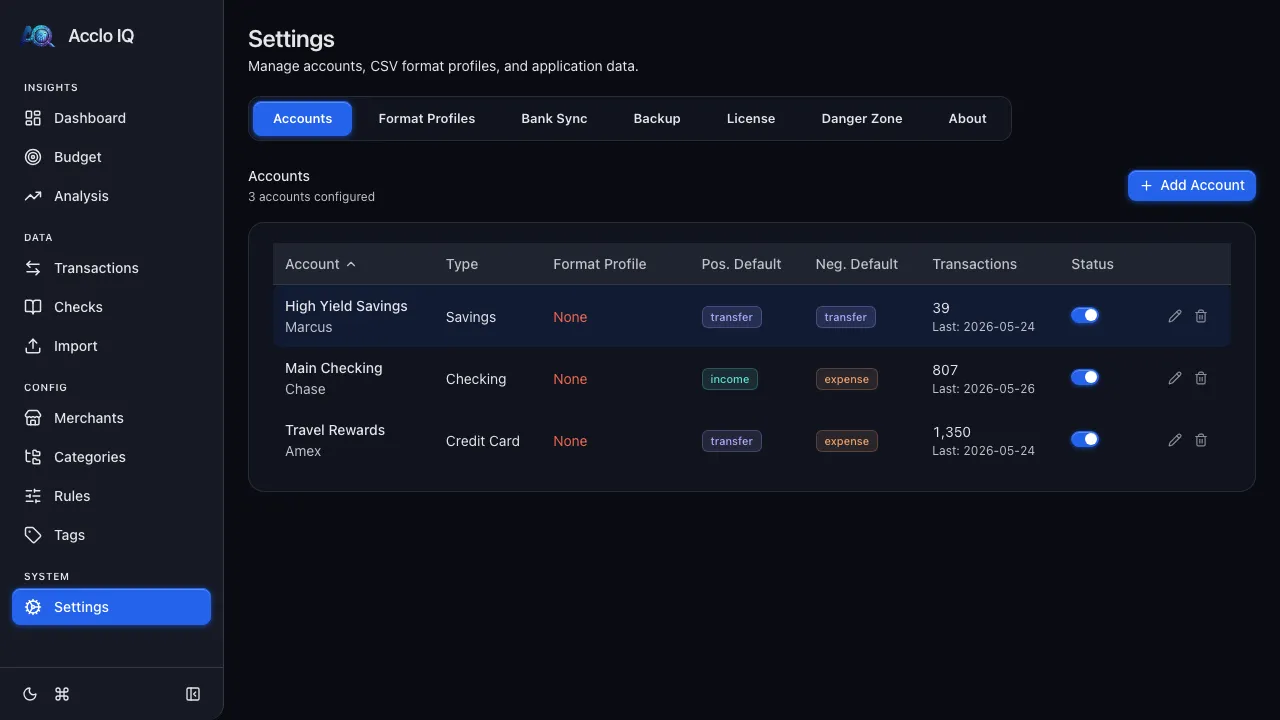Click Travel Rewards positive transfer tag
1280x720 pixels.
pyautogui.click(x=732, y=441)
